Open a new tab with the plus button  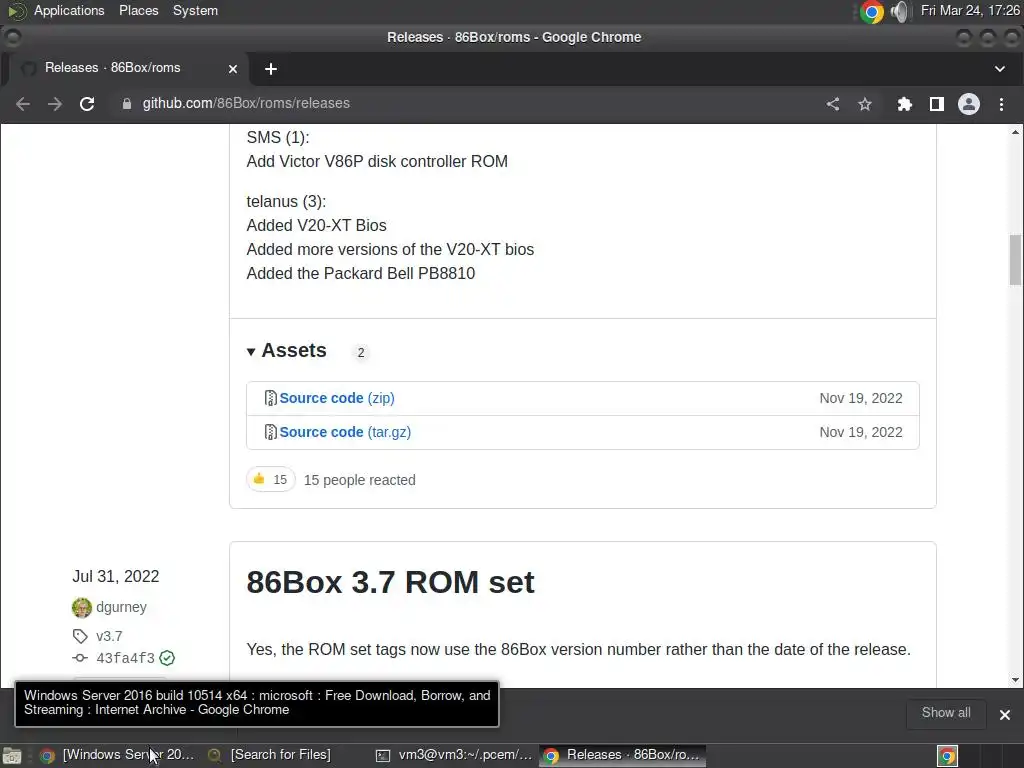click(271, 69)
